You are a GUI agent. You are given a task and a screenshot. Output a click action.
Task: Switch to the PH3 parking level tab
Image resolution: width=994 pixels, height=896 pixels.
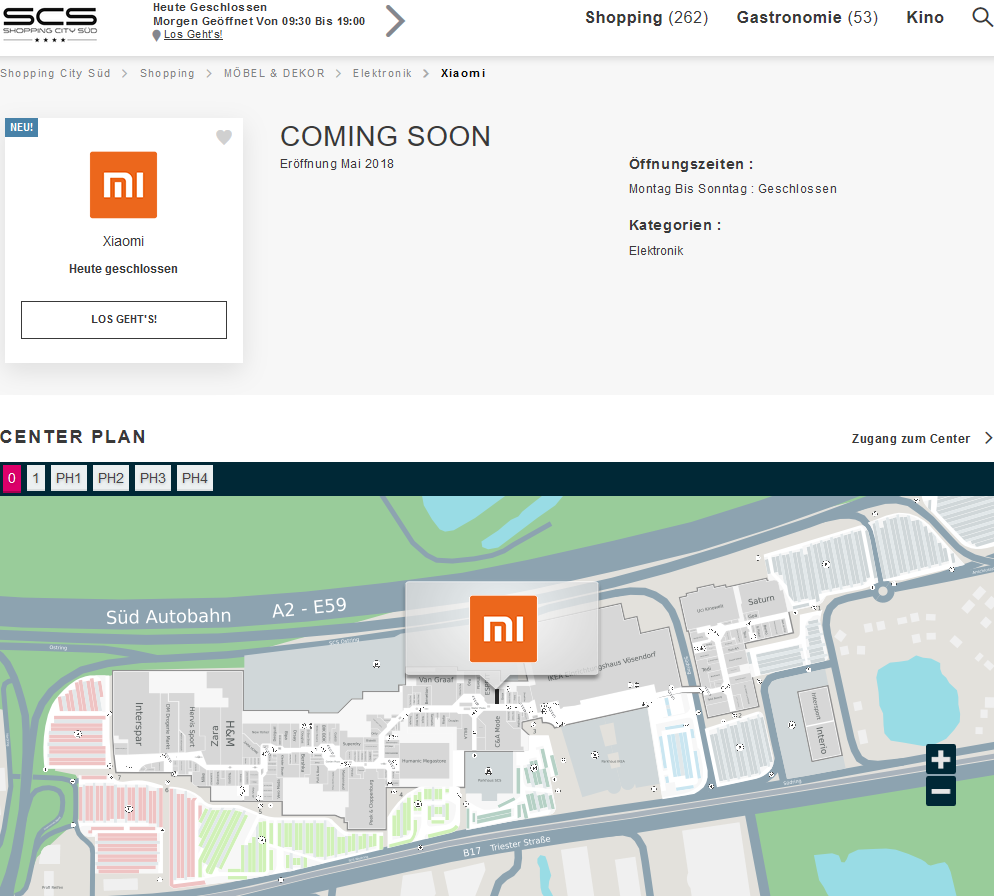tap(153, 478)
